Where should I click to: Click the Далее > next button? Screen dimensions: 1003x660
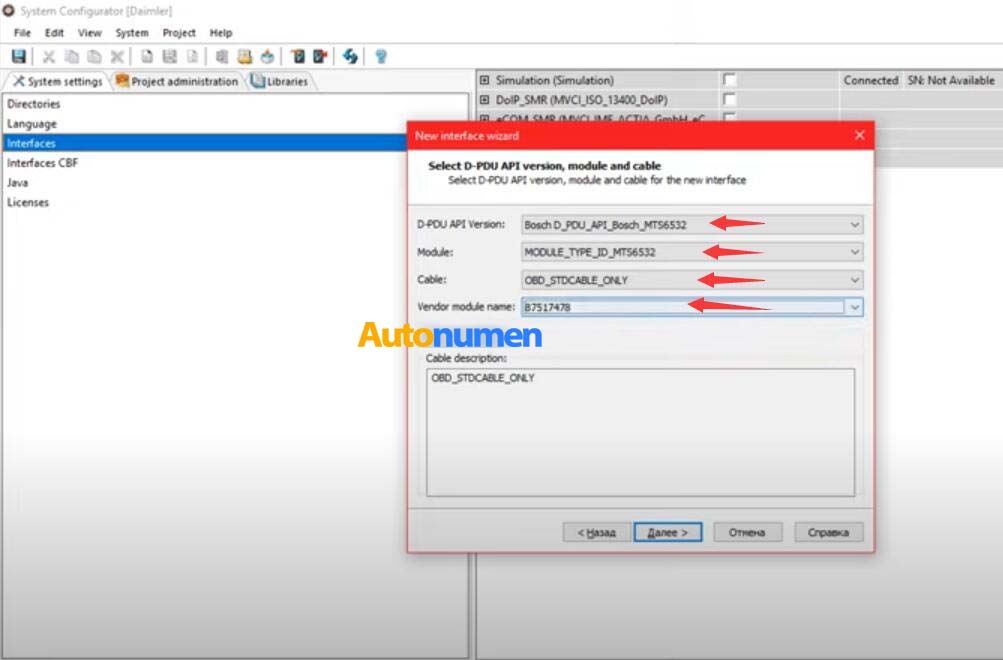667,533
